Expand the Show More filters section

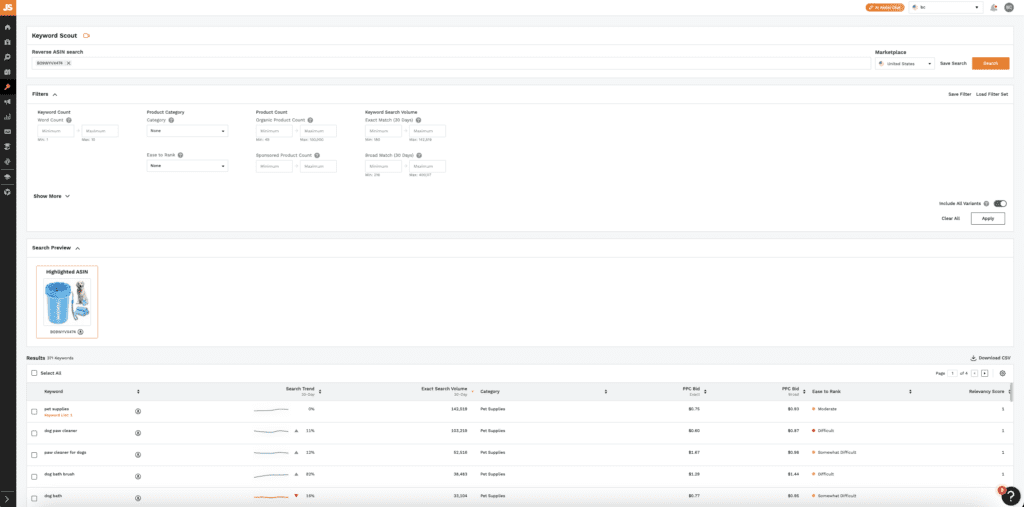point(51,196)
